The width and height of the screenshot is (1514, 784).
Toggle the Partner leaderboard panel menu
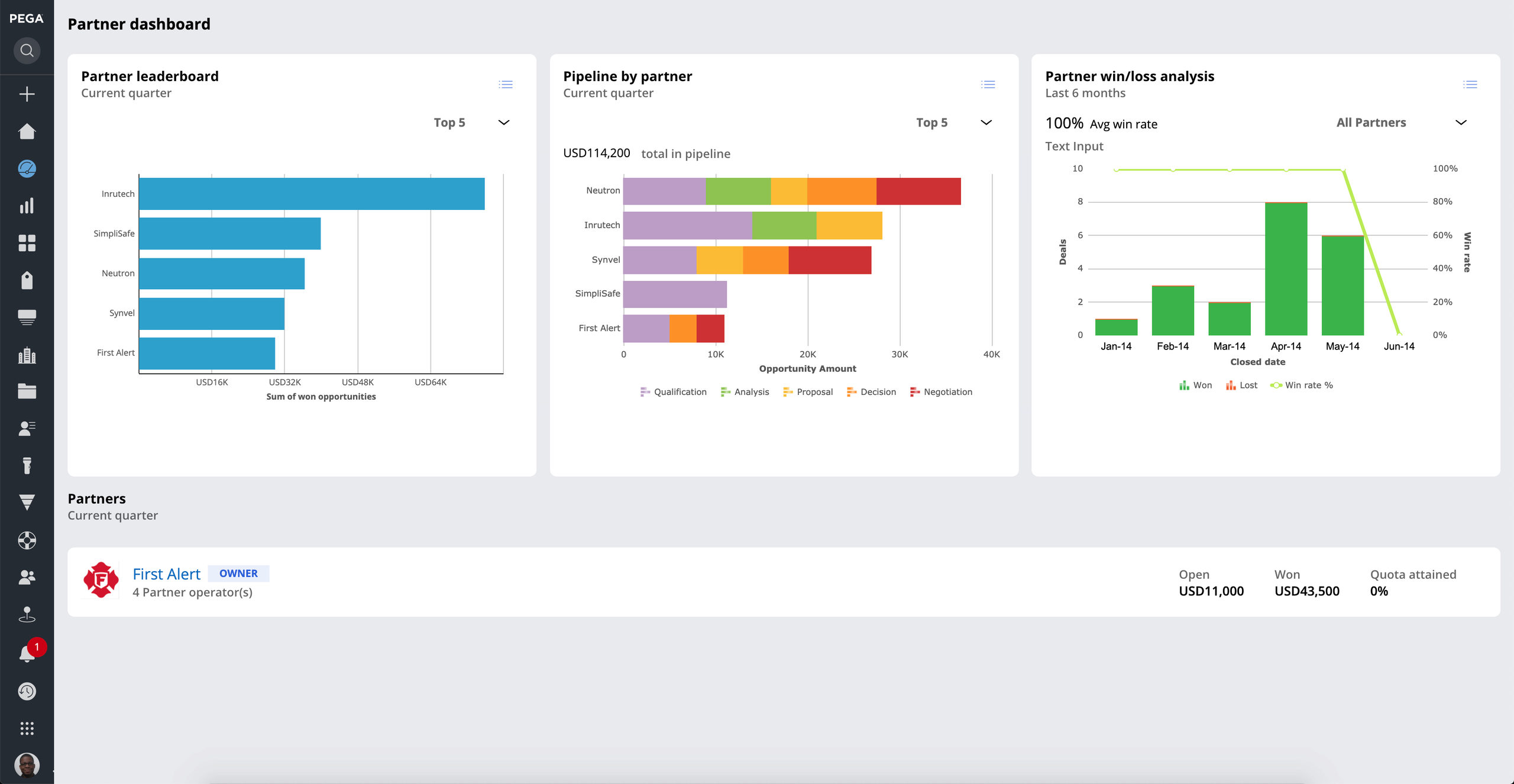pos(506,84)
